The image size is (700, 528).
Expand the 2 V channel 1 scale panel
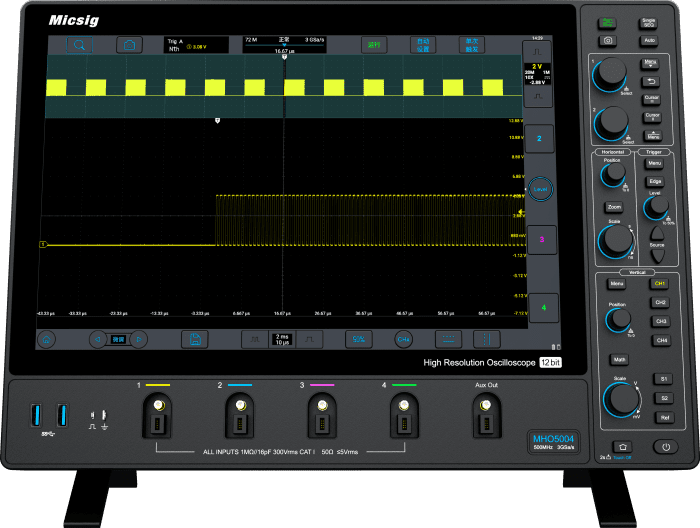pyautogui.click(x=538, y=75)
